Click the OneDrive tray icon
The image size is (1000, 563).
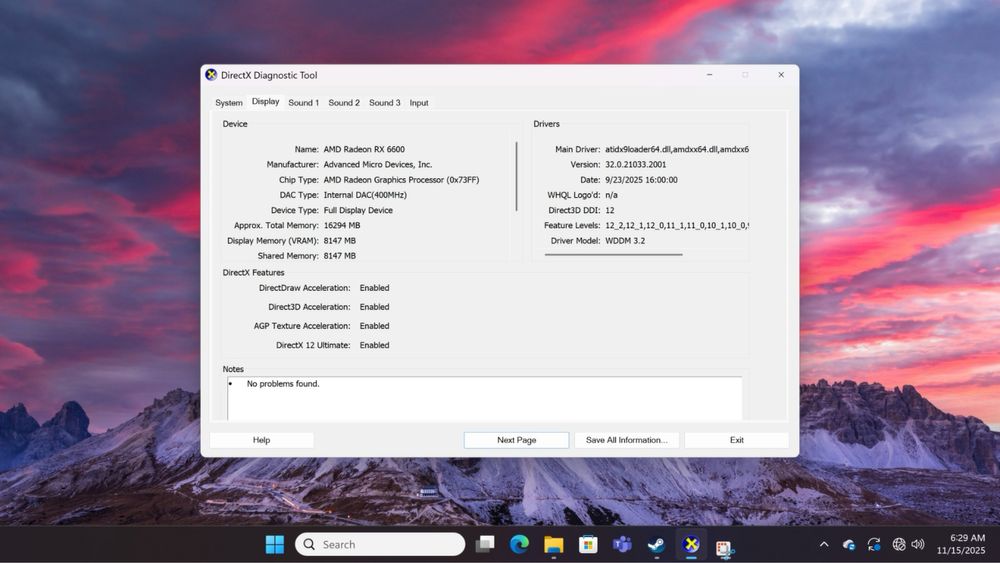tap(848, 545)
